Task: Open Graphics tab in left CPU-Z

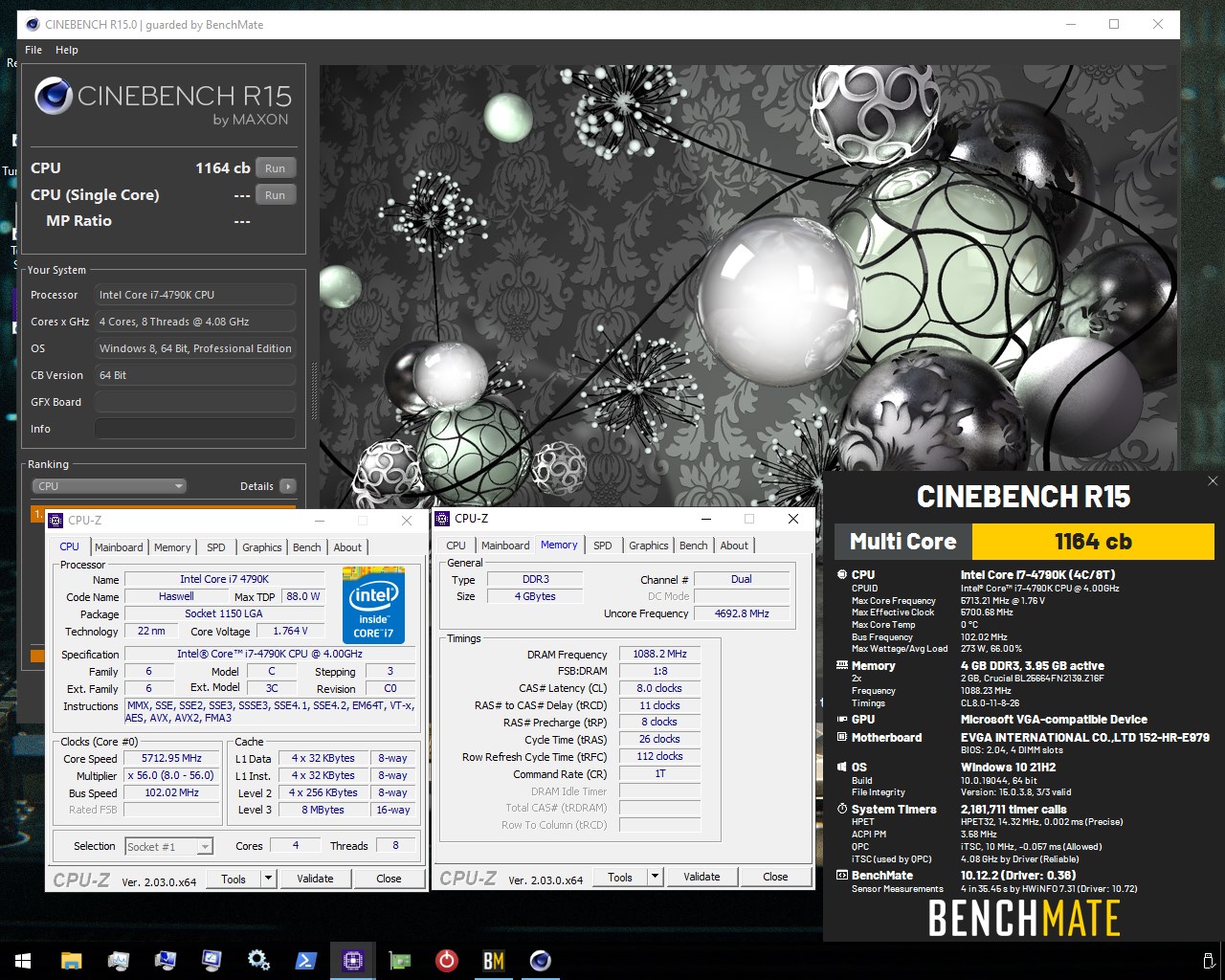Action: pyautogui.click(x=262, y=547)
